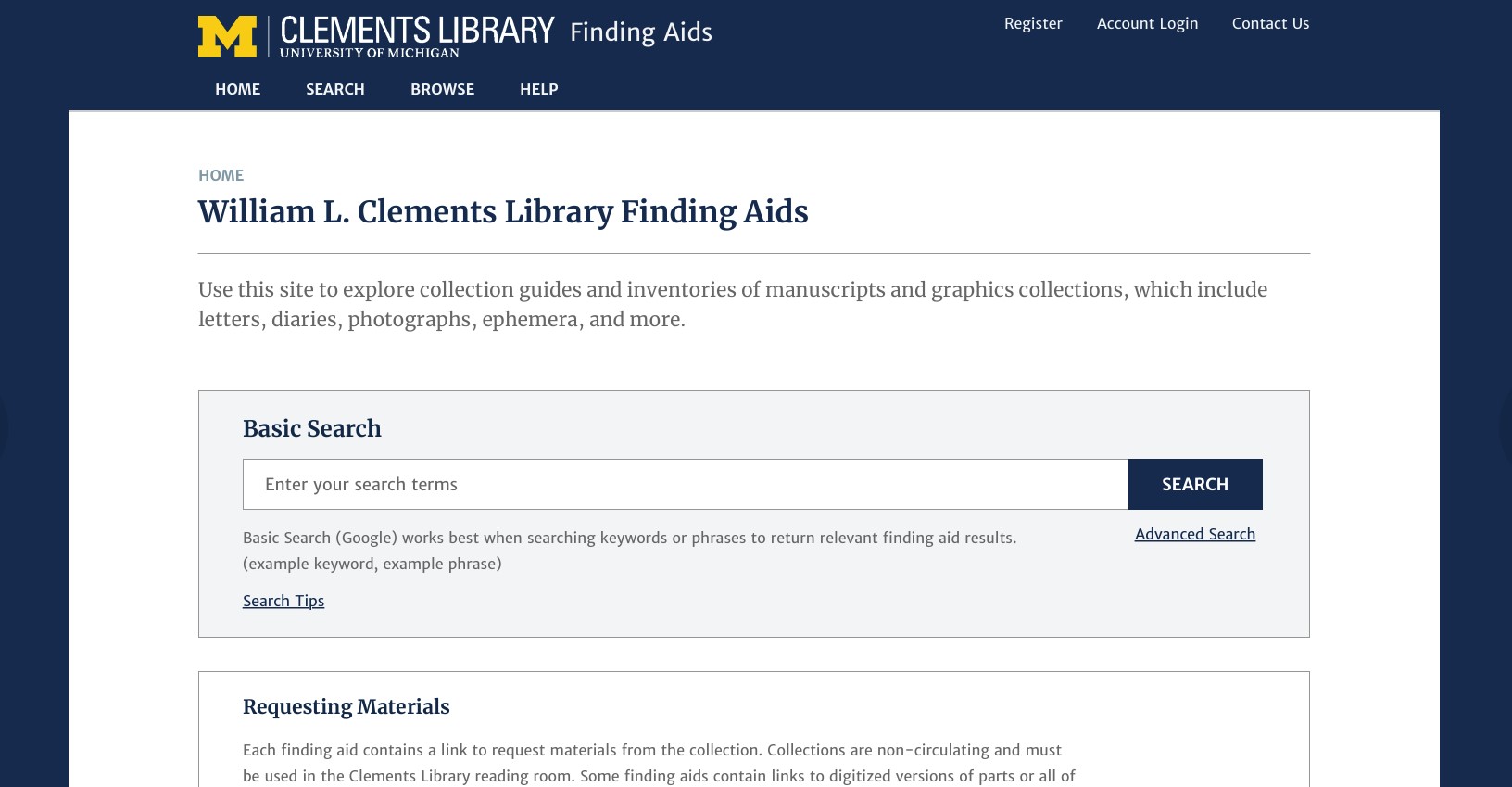1512x787 pixels.
Task: Open the HELP navigation menu item
Action: pyautogui.click(x=538, y=89)
